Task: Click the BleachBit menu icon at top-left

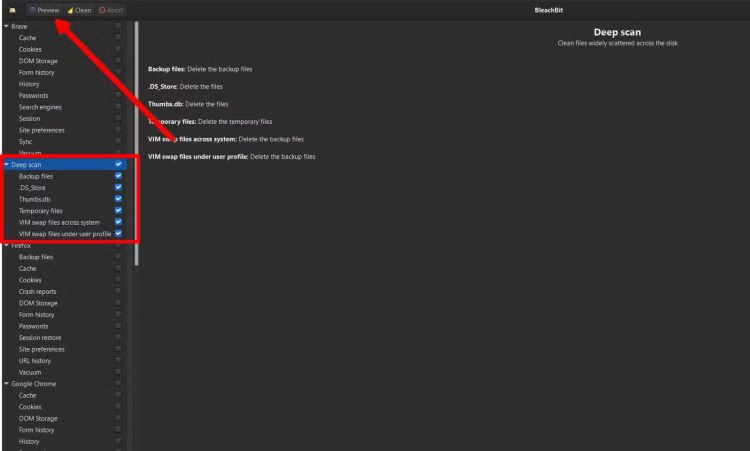Action: pyautogui.click(x=11, y=10)
